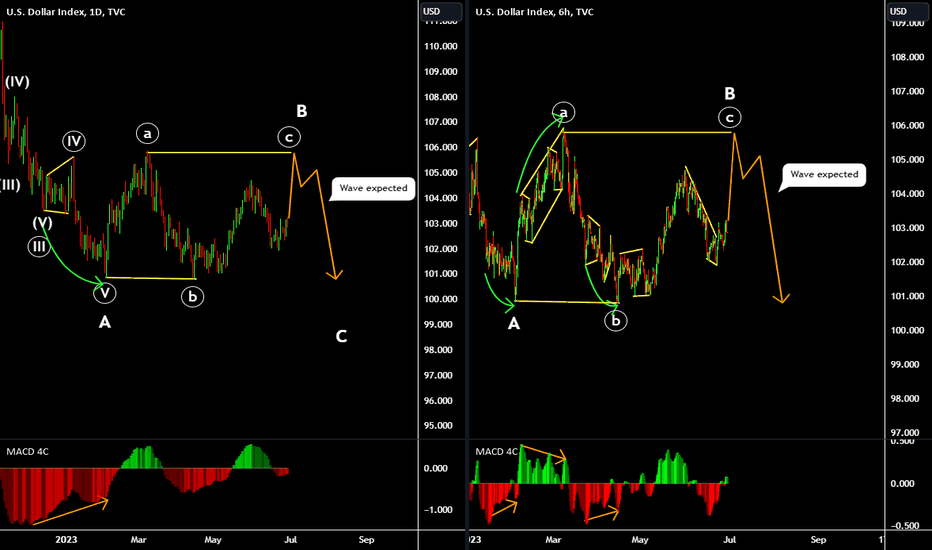Click price level 95.000 on the 1D chart axis

pyautogui.click(x=438, y=426)
